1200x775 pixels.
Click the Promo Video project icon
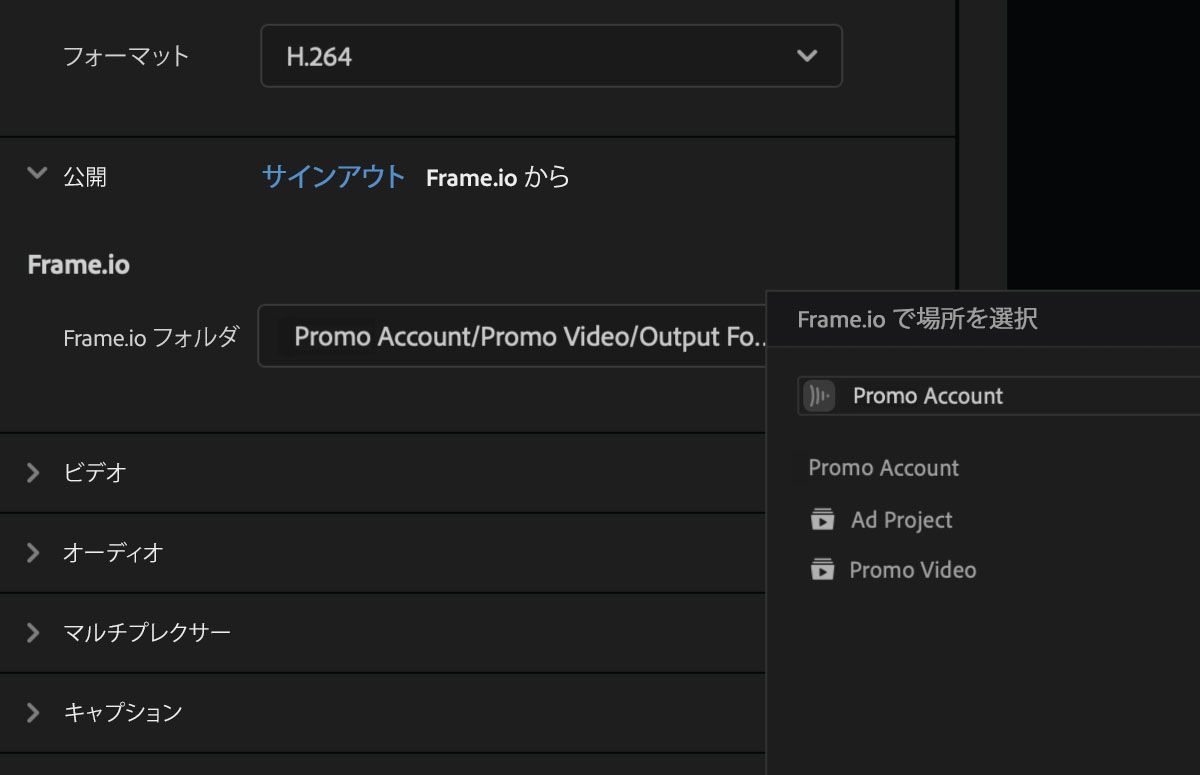822,570
